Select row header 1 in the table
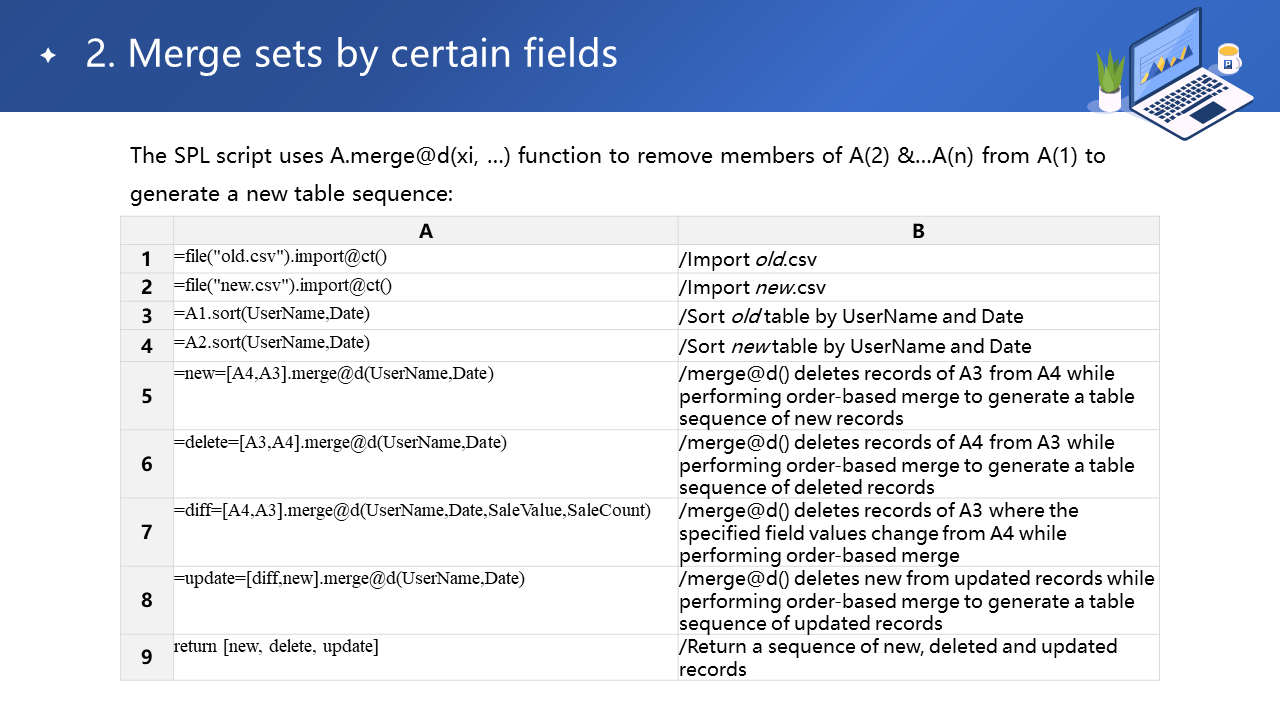 (x=147, y=259)
